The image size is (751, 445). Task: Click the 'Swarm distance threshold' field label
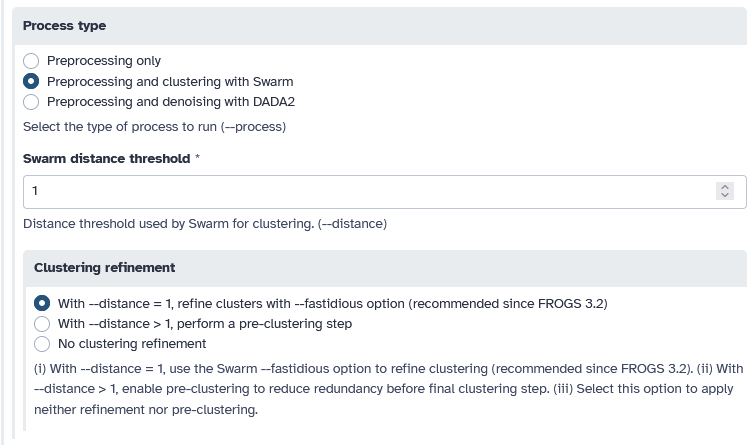tap(106, 158)
